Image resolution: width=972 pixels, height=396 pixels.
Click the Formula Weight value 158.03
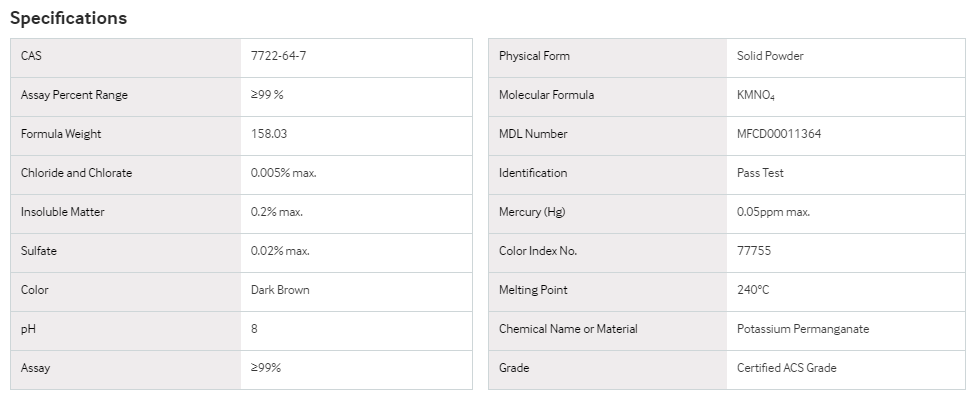tap(269, 134)
